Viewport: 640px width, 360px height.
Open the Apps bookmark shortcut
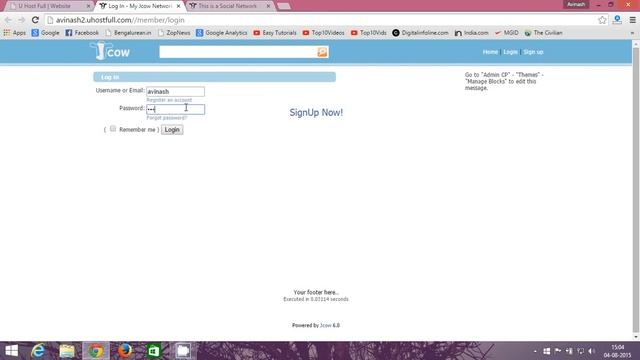tap(15, 33)
